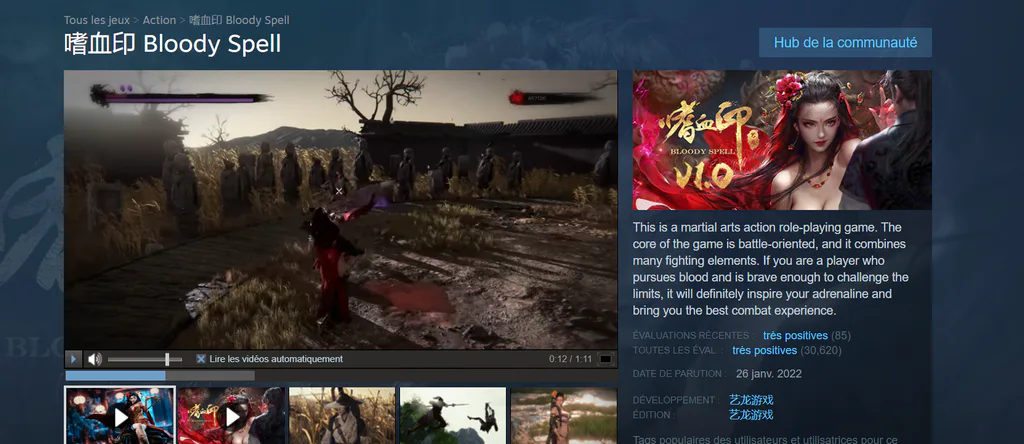Open the publisher 艺龙游戏 link
This screenshot has width=1024, height=444.
[751, 415]
